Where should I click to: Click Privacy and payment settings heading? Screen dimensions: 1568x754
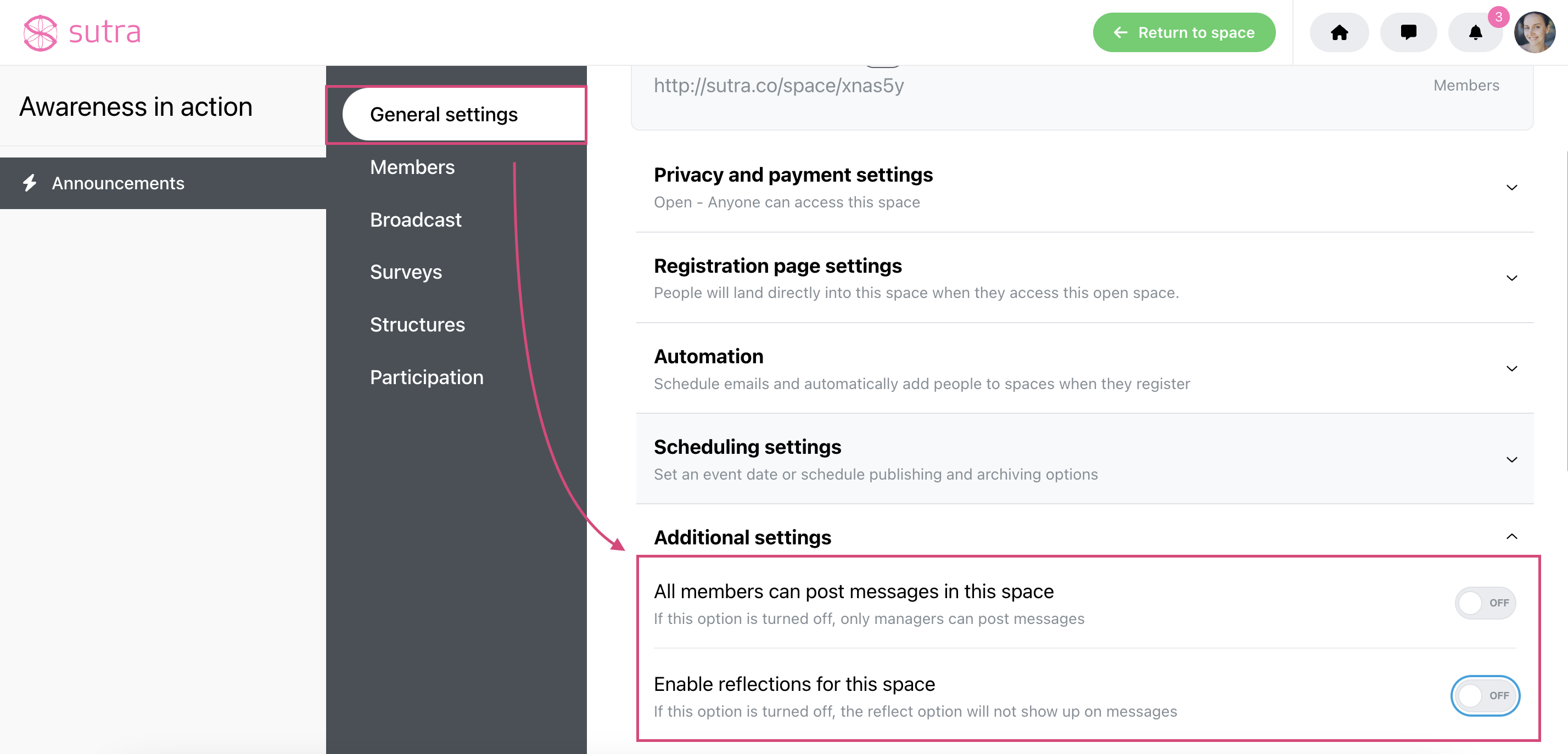click(793, 175)
